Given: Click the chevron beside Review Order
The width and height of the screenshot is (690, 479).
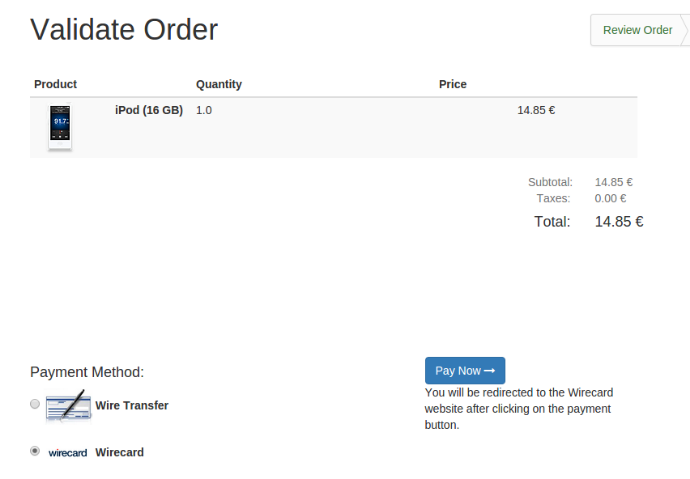Looking at the screenshot, I should coord(685,30).
